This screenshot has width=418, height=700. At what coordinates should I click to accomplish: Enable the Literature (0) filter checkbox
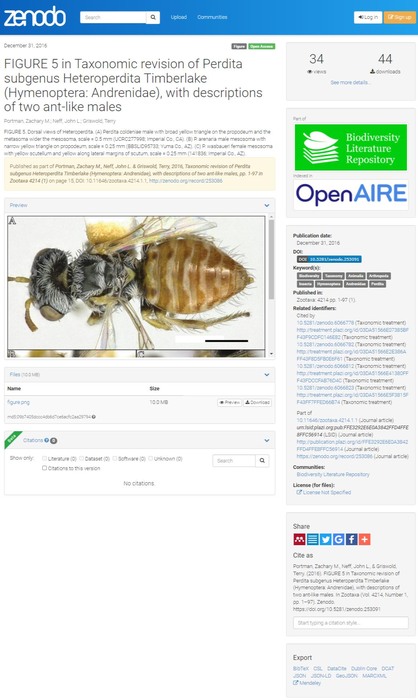pos(44,458)
